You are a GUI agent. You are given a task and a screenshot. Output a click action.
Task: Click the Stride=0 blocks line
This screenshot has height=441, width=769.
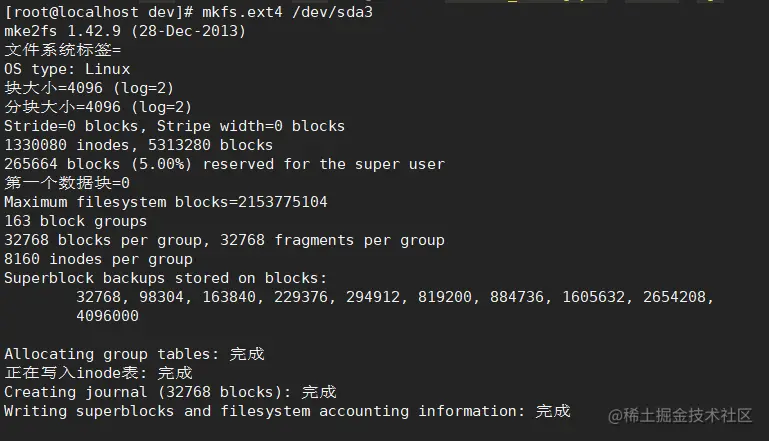174,126
